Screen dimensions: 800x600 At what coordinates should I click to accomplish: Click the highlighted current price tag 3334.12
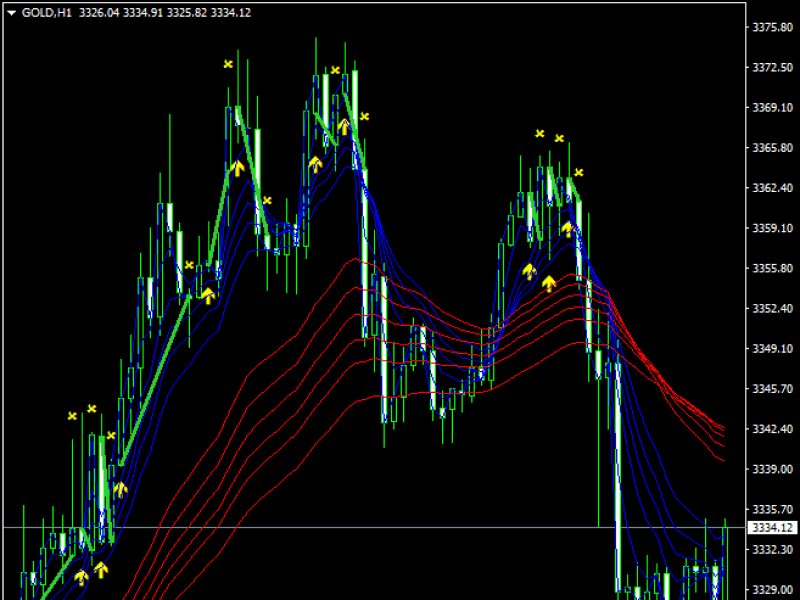[x=772, y=527]
